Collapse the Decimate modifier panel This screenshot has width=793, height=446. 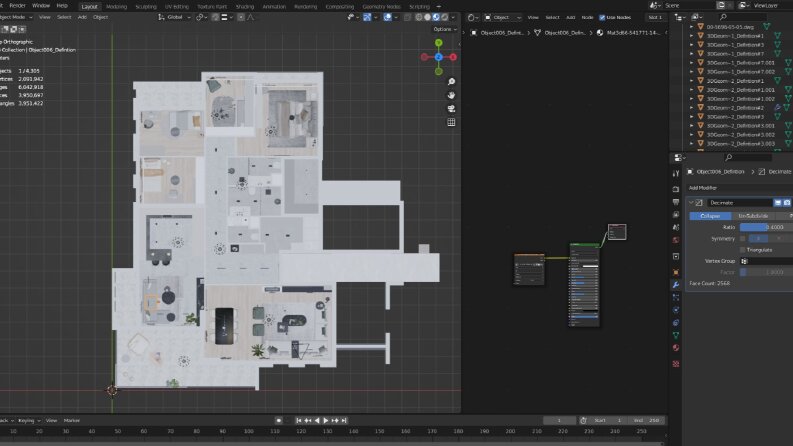(691, 203)
